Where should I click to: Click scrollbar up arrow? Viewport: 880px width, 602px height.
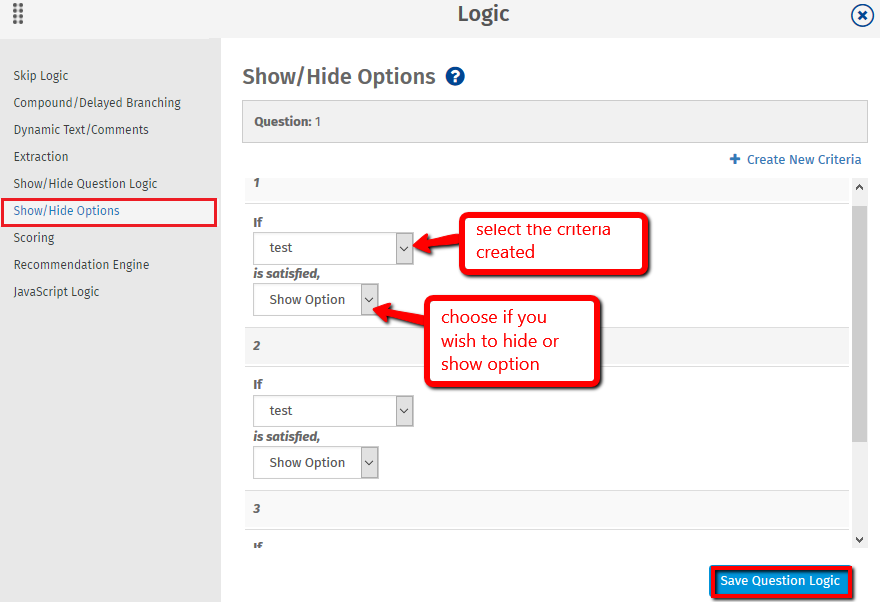coord(859,187)
